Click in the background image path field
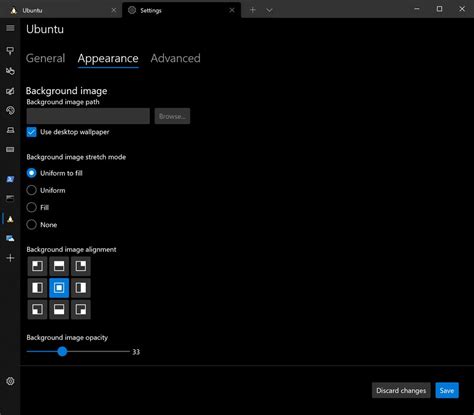This screenshot has width=474, height=415. [88, 116]
